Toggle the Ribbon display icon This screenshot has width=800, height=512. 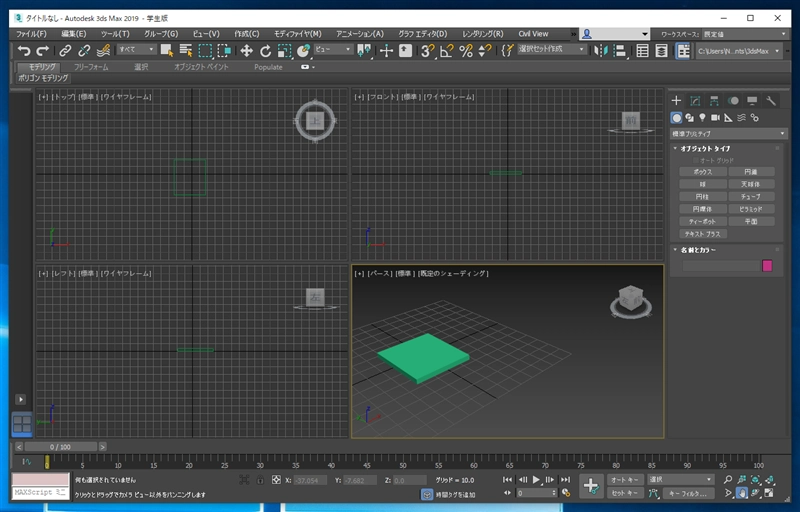pyautogui.click(x=683, y=50)
